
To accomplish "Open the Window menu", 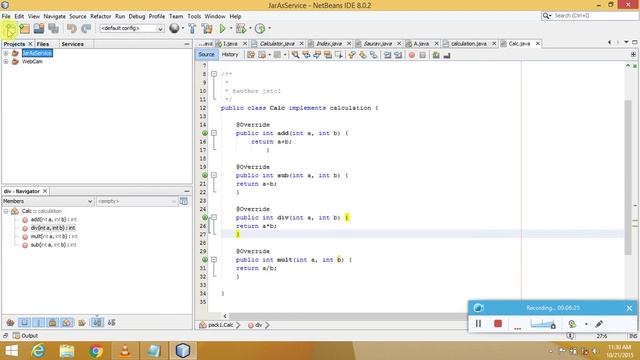I will [x=215, y=16].
